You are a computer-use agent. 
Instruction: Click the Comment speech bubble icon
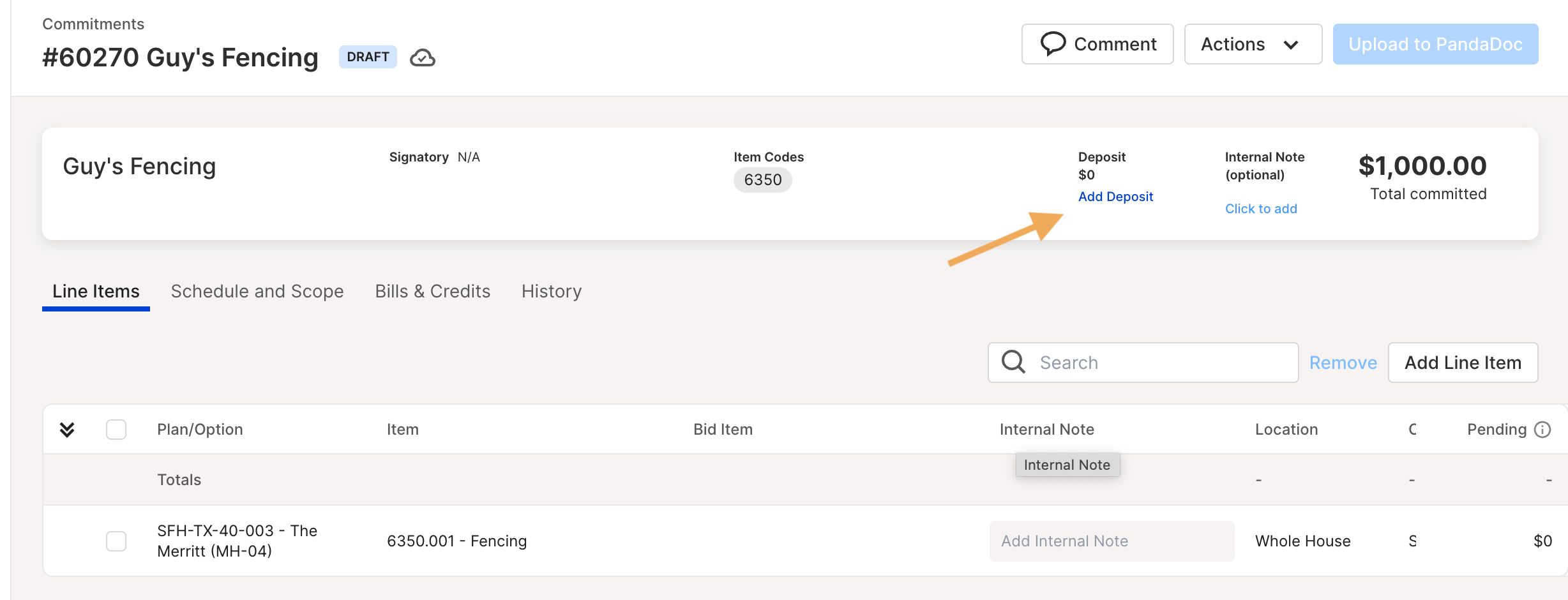point(1053,43)
